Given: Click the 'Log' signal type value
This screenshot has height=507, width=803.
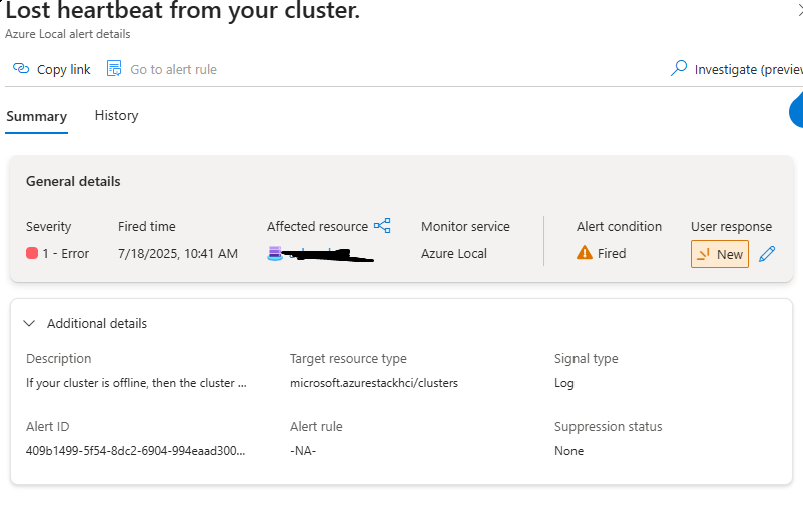Looking at the screenshot, I should tap(563, 383).
